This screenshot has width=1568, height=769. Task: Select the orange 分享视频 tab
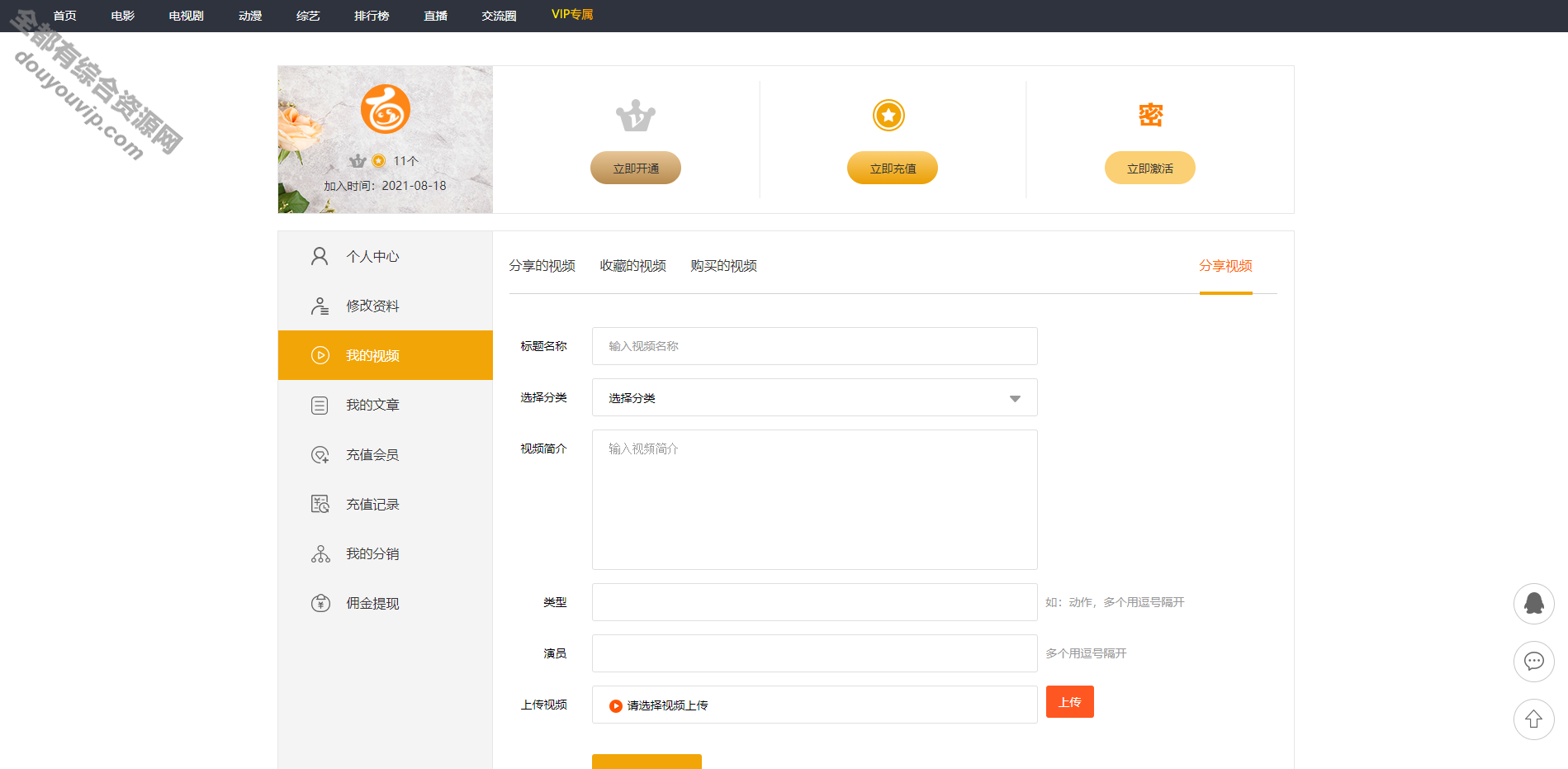[x=1225, y=266]
